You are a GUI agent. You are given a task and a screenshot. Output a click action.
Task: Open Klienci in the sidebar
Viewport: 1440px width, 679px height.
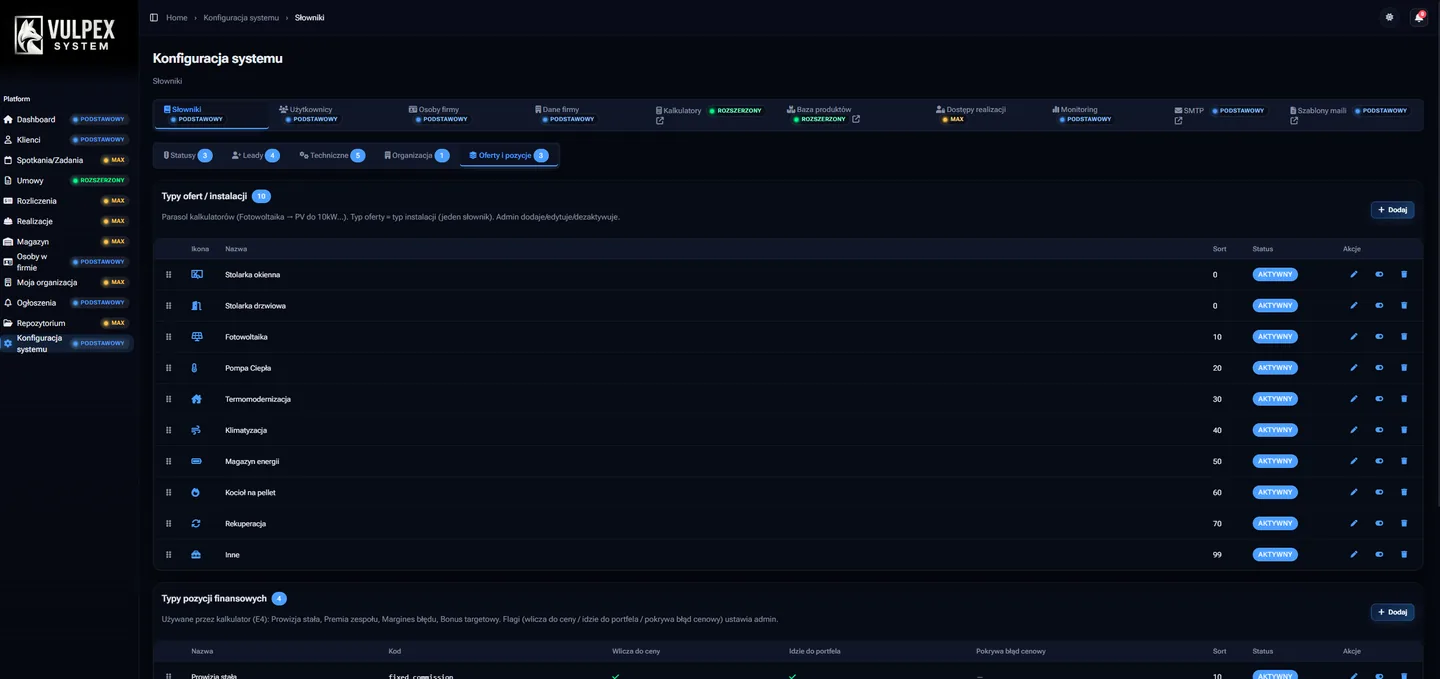point(66,140)
